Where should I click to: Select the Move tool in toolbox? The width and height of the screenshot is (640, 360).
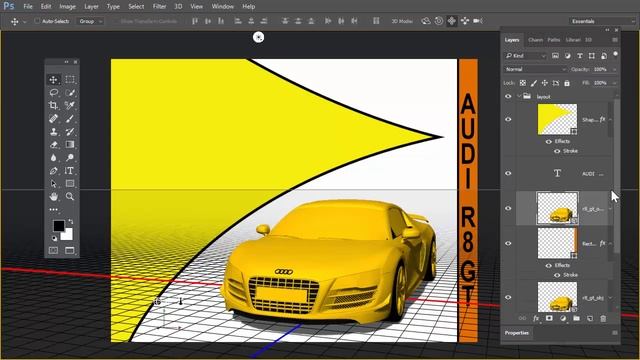point(53,80)
